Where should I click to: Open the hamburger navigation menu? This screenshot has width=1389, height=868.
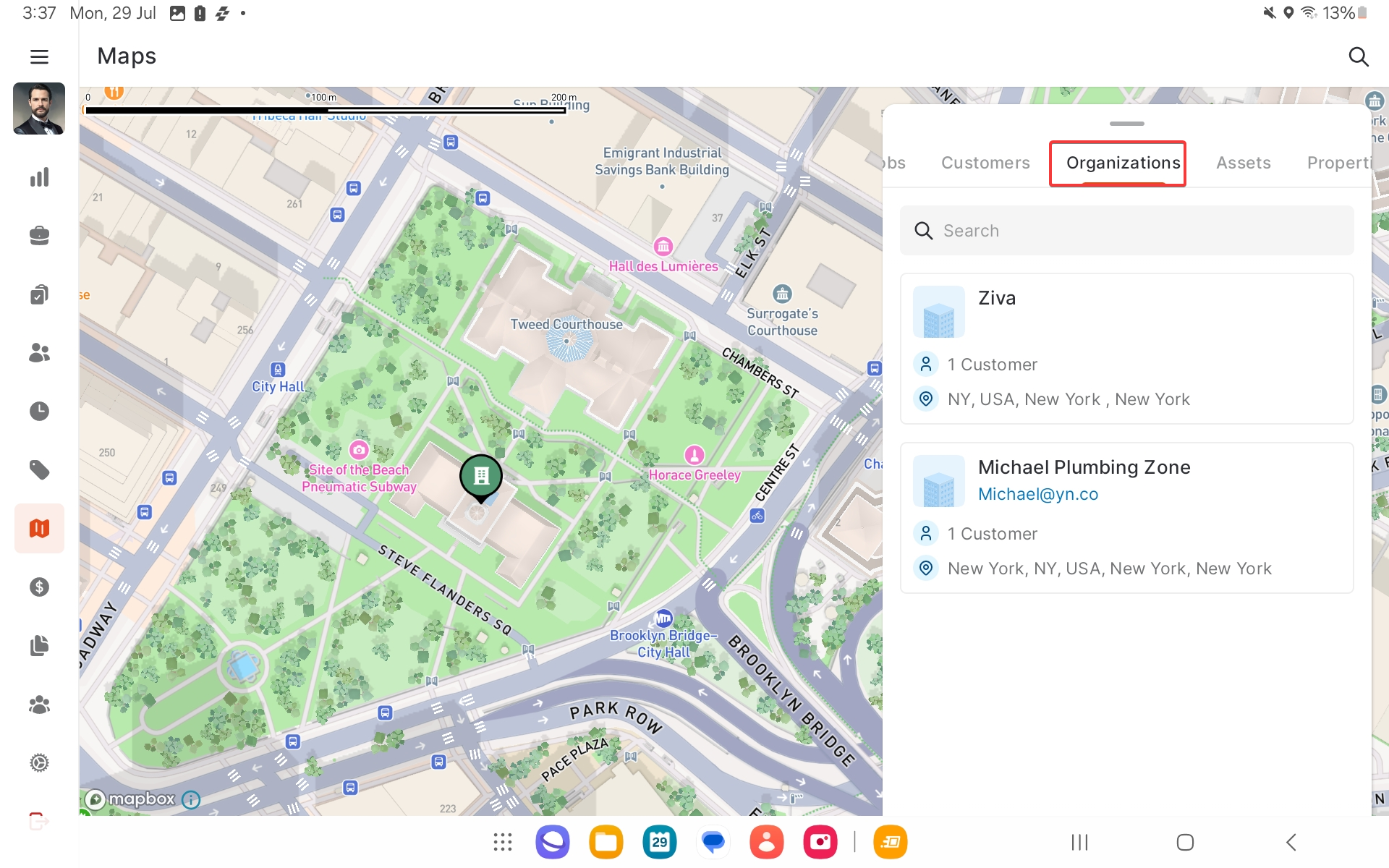(x=39, y=56)
